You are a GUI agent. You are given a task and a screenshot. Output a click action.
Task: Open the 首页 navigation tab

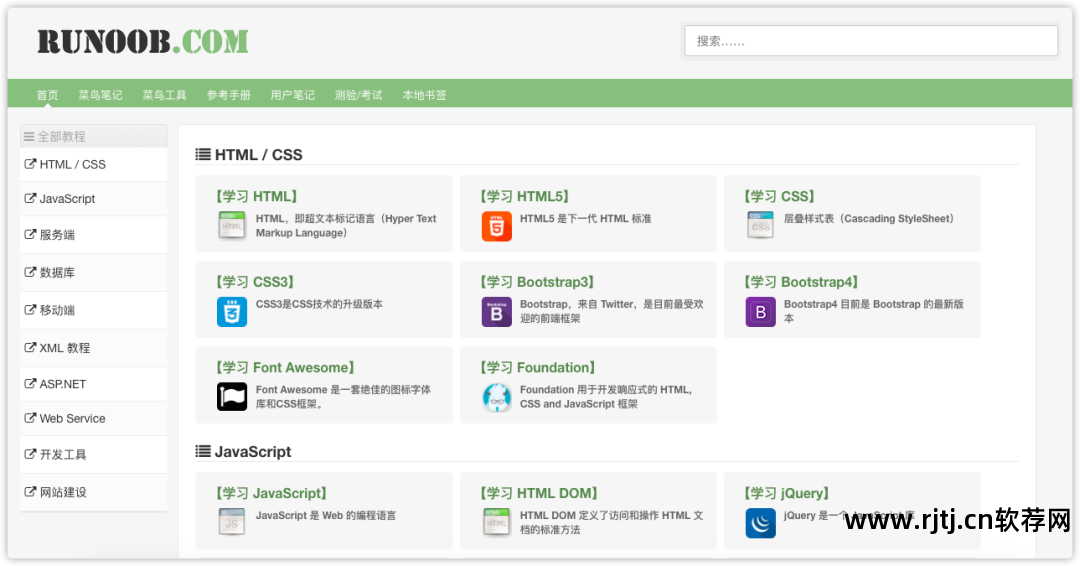(x=47, y=95)
